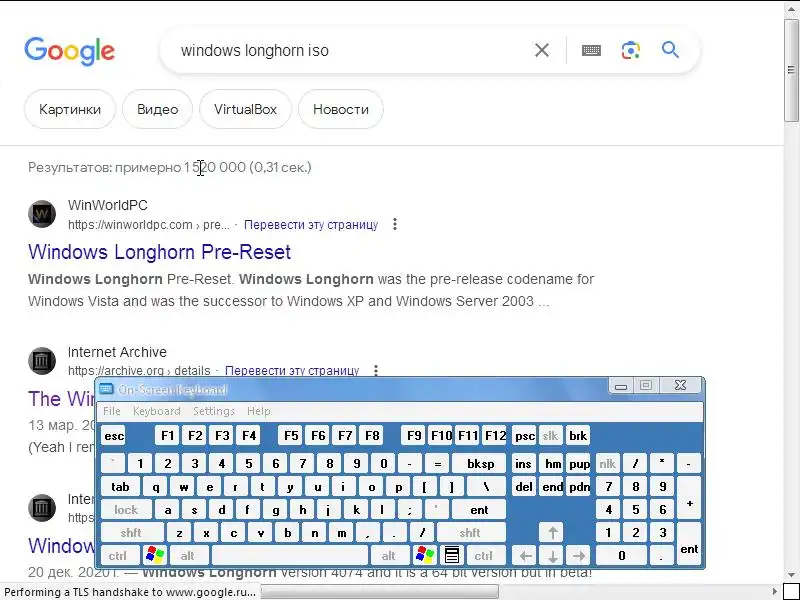Click the numpad ent key
800x600 pixels.
click(x=689, y=544)
